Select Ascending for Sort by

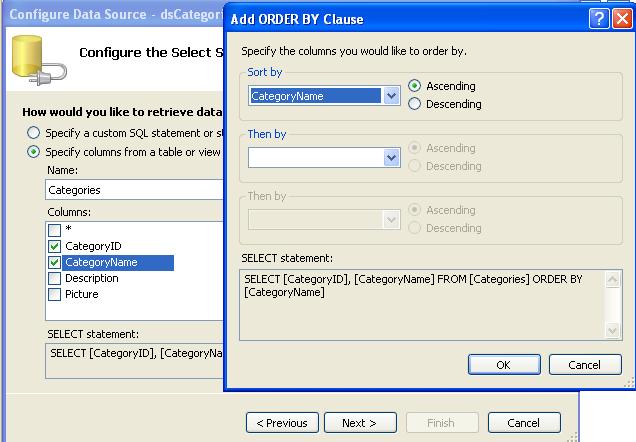(415, 86)
